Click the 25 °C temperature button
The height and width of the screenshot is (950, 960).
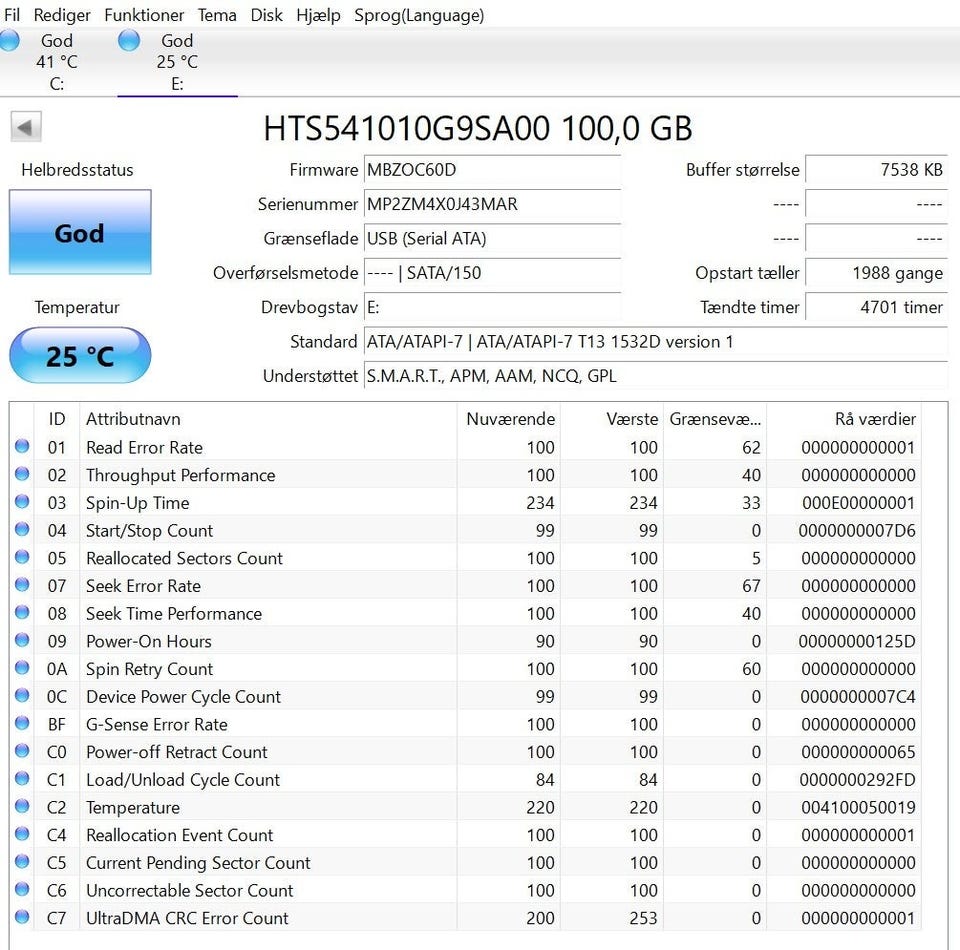pos(80,356)
